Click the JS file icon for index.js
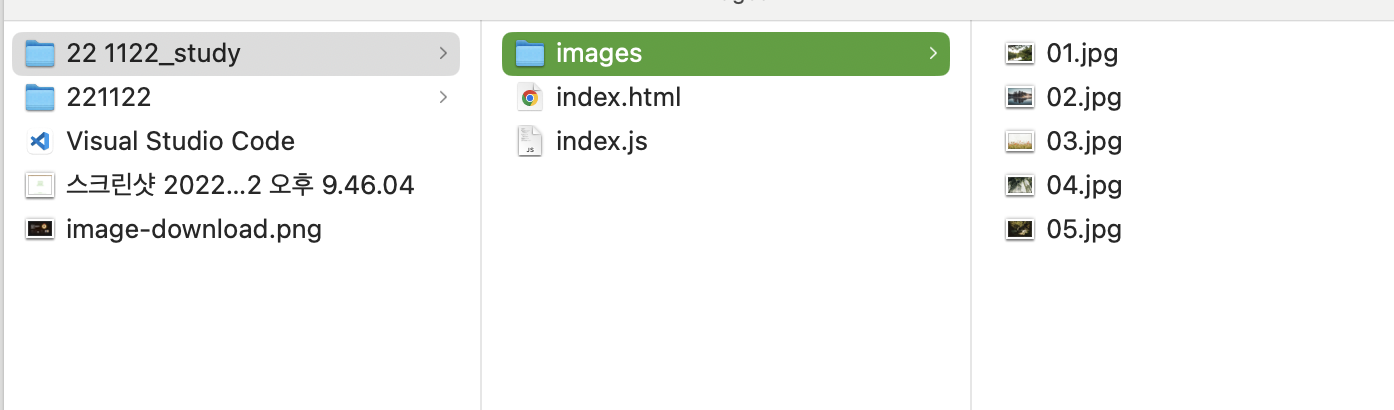The height and width of the screenshot is (410, 1394). coord(530,141)
